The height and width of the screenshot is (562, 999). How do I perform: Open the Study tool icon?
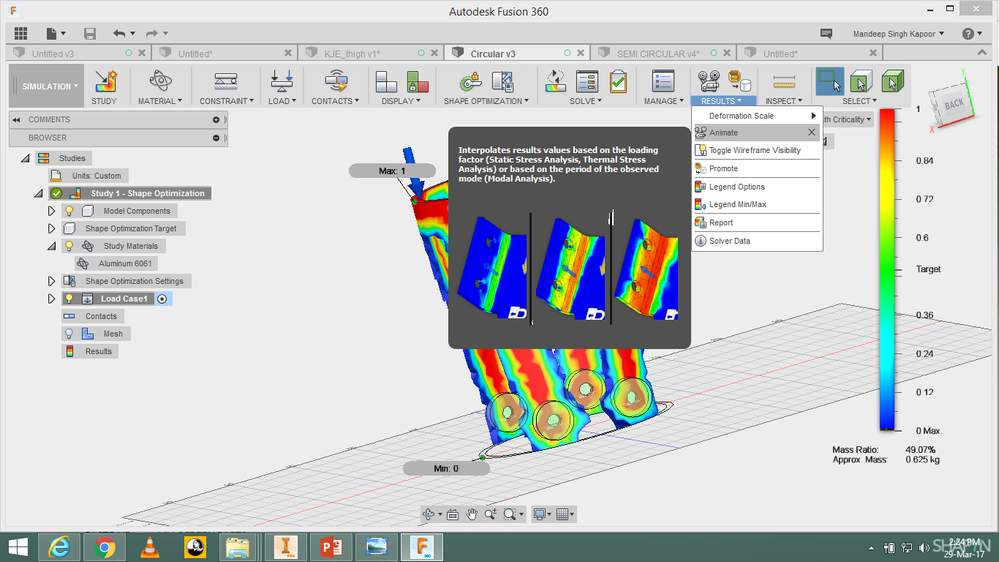(104, 82)
